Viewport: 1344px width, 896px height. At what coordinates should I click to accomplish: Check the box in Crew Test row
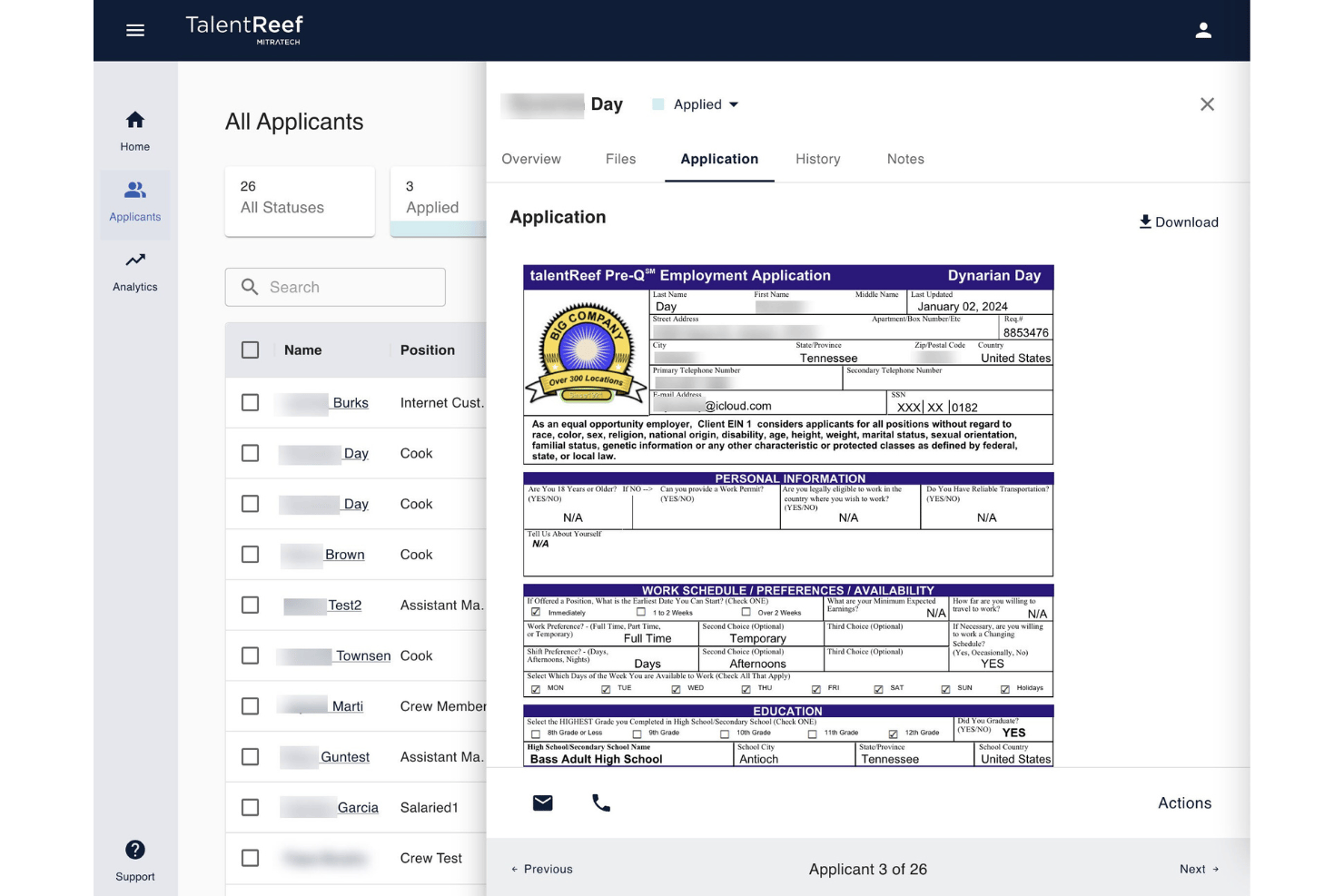(x=251, y=858)
